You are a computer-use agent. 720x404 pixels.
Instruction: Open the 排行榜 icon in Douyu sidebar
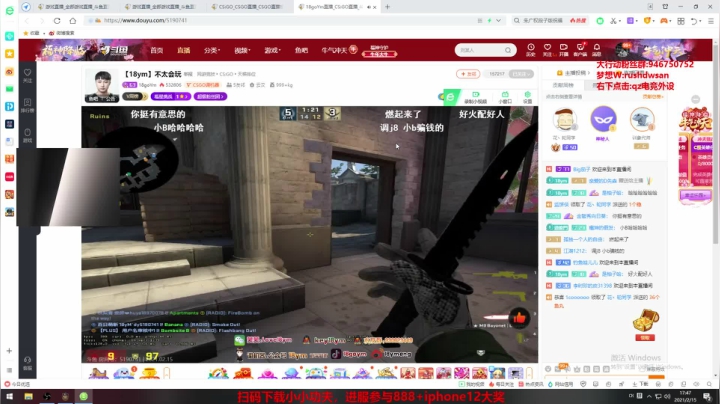pyautogui.click(x=28, y=105)
